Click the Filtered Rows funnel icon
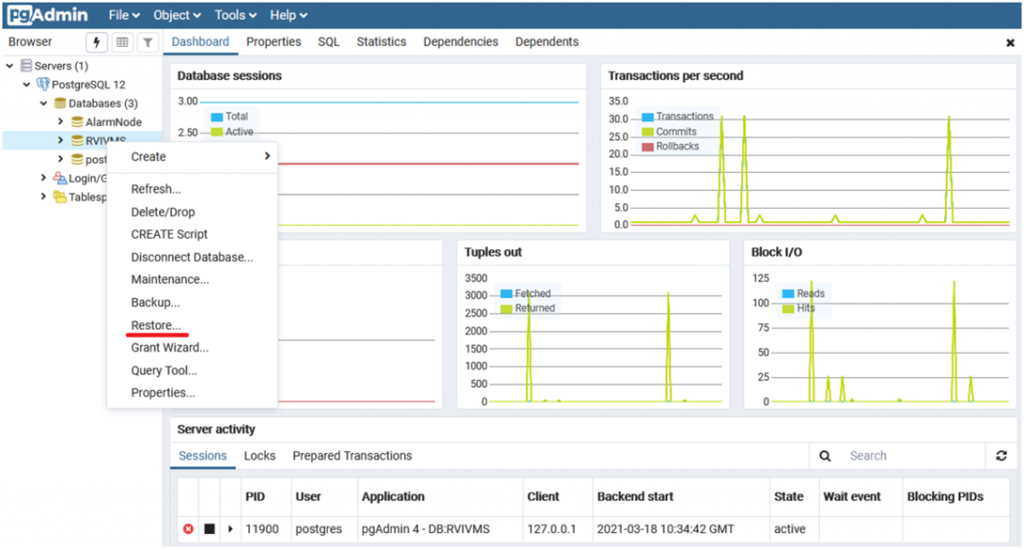The height and width of the screenshot is (550, 1024). 147,42
